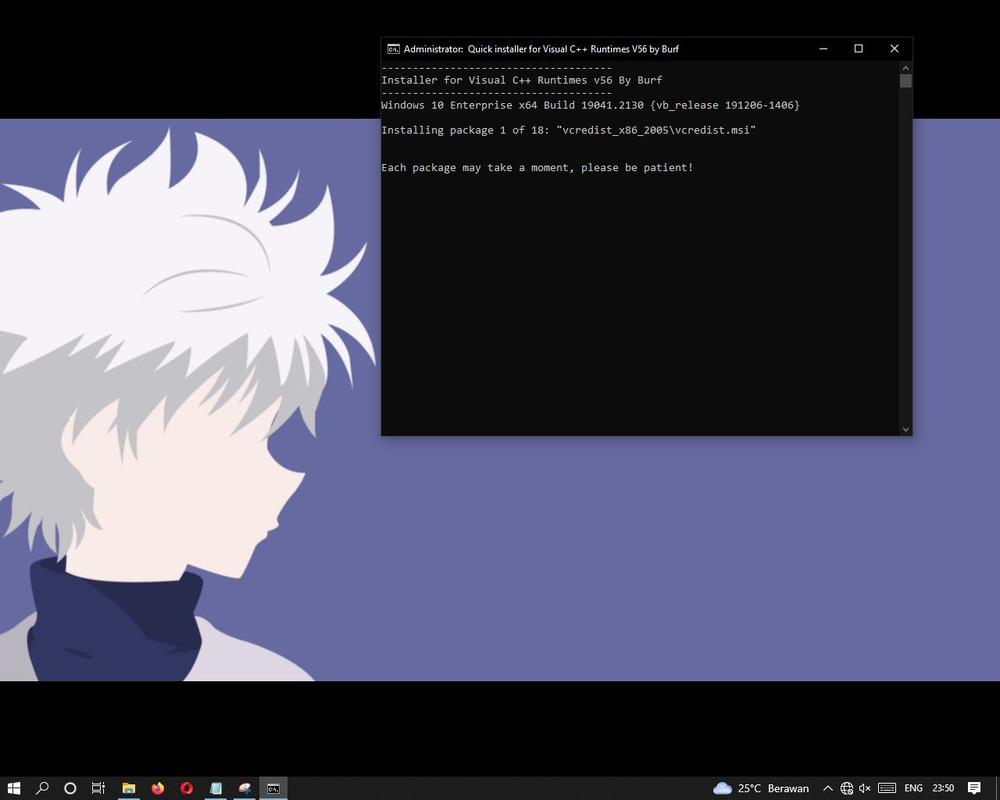This screenshot has height=800, width=1000.
Task: Open the Windows Start menu
Action: click(13, 788)
